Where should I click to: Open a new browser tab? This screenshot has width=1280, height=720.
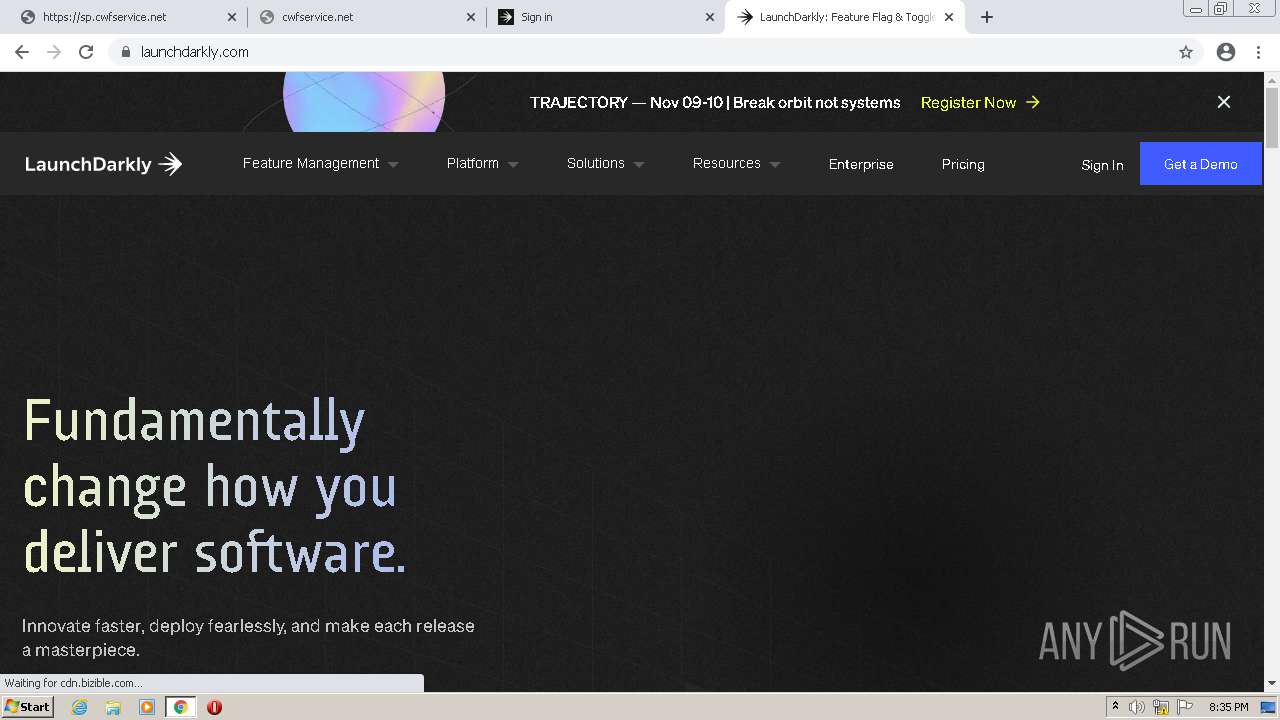click(987, 17)
